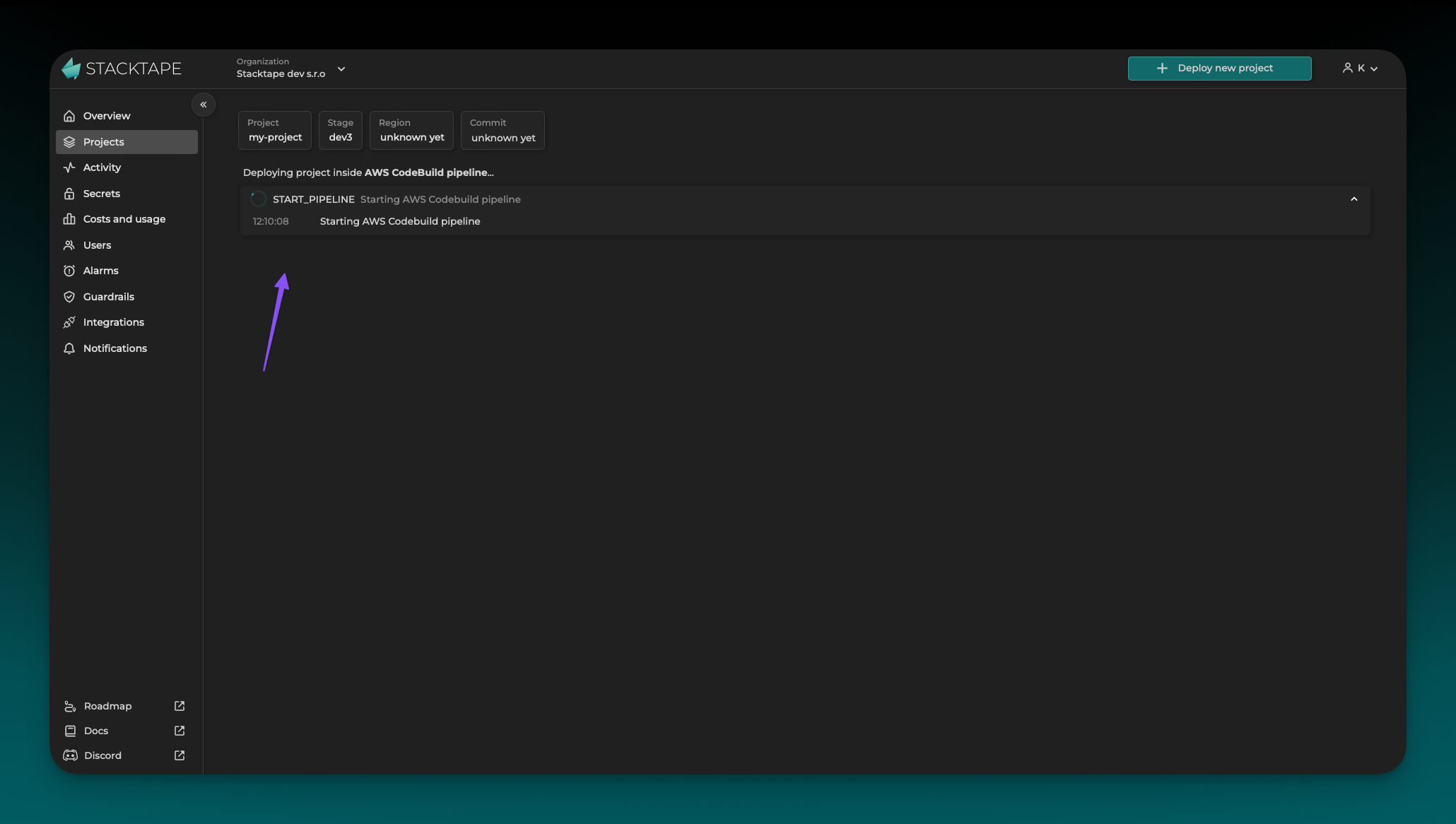The width and height of the screenshot is (1456, 824).
Task: Open the Activity pulse icon
Action: pos(69,167)
